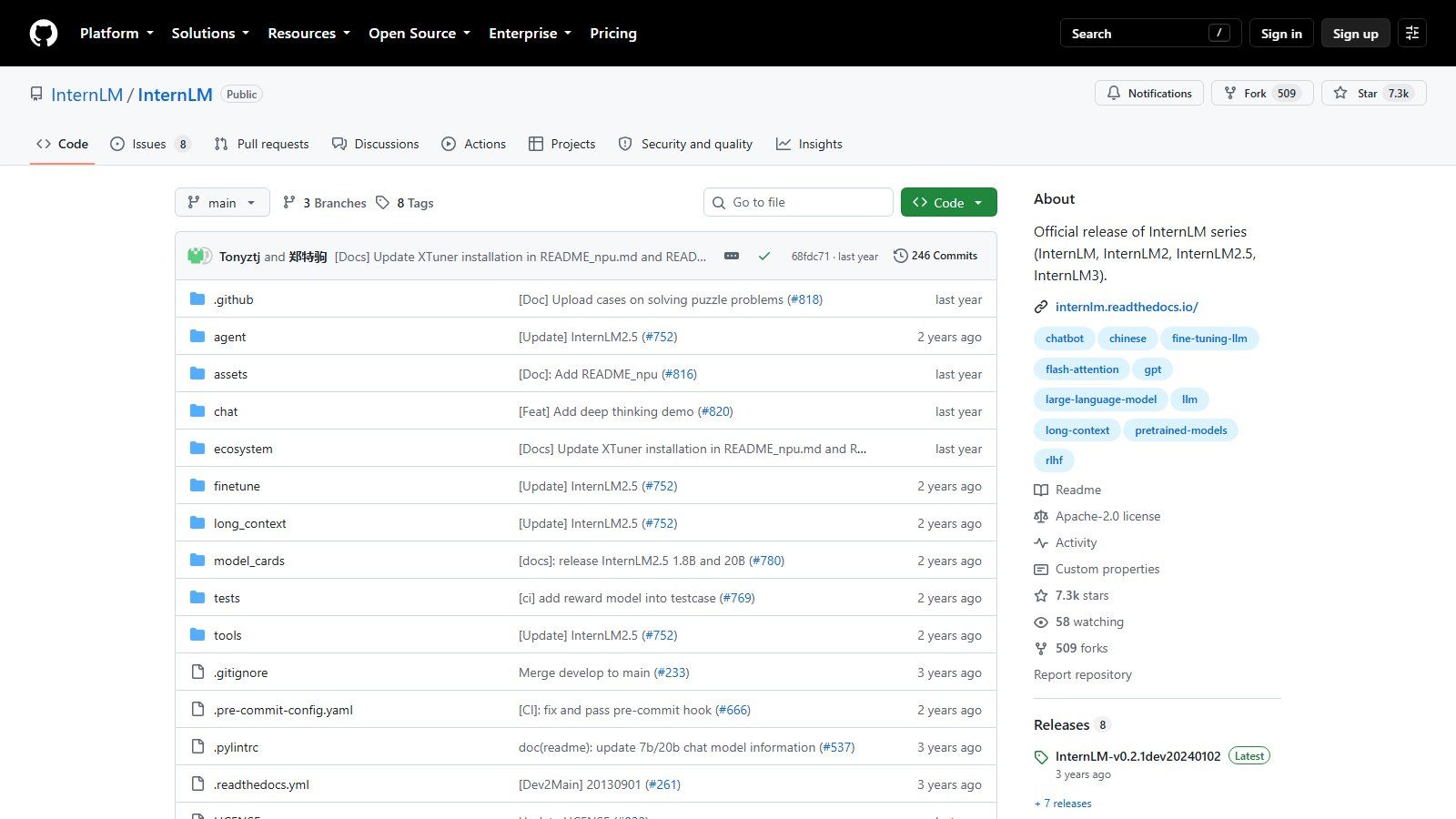Screen dimensions: 1456x819
Task: Open the appearance settings icon
Action: [1412, 34]
